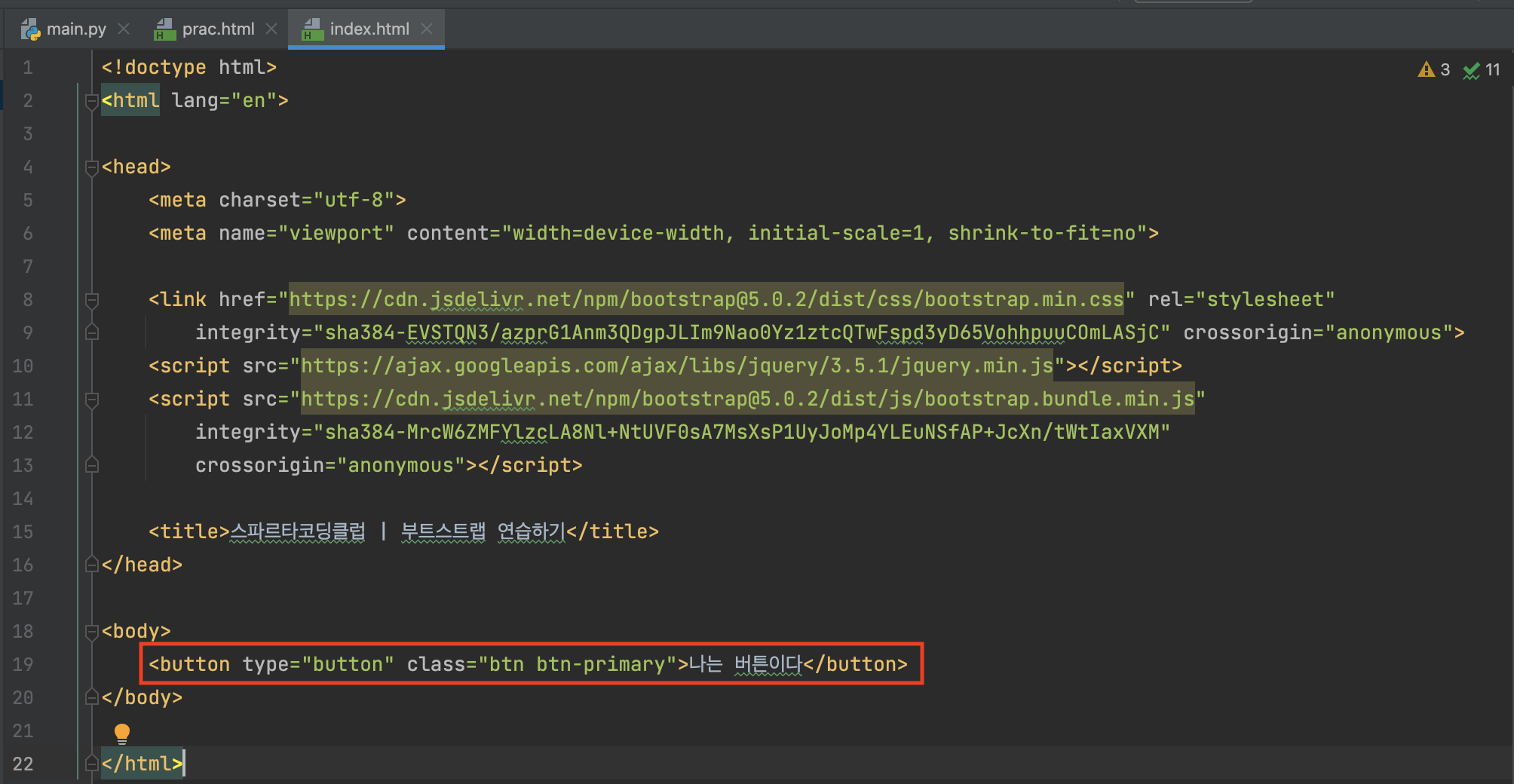The height and width of the screenshot is (784, 1514).
Task: Click crossorigin="anonymous" on line 13
Action: (331, 465)
